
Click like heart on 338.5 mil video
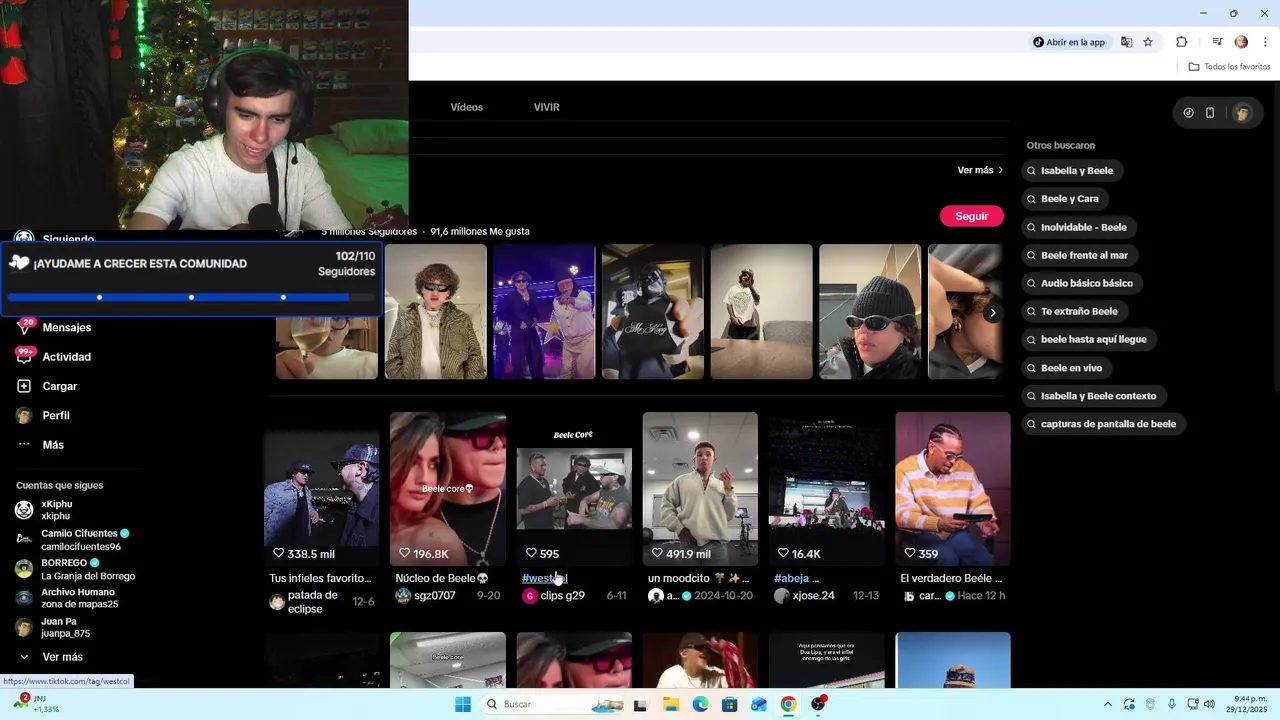[x=279, y=553]
